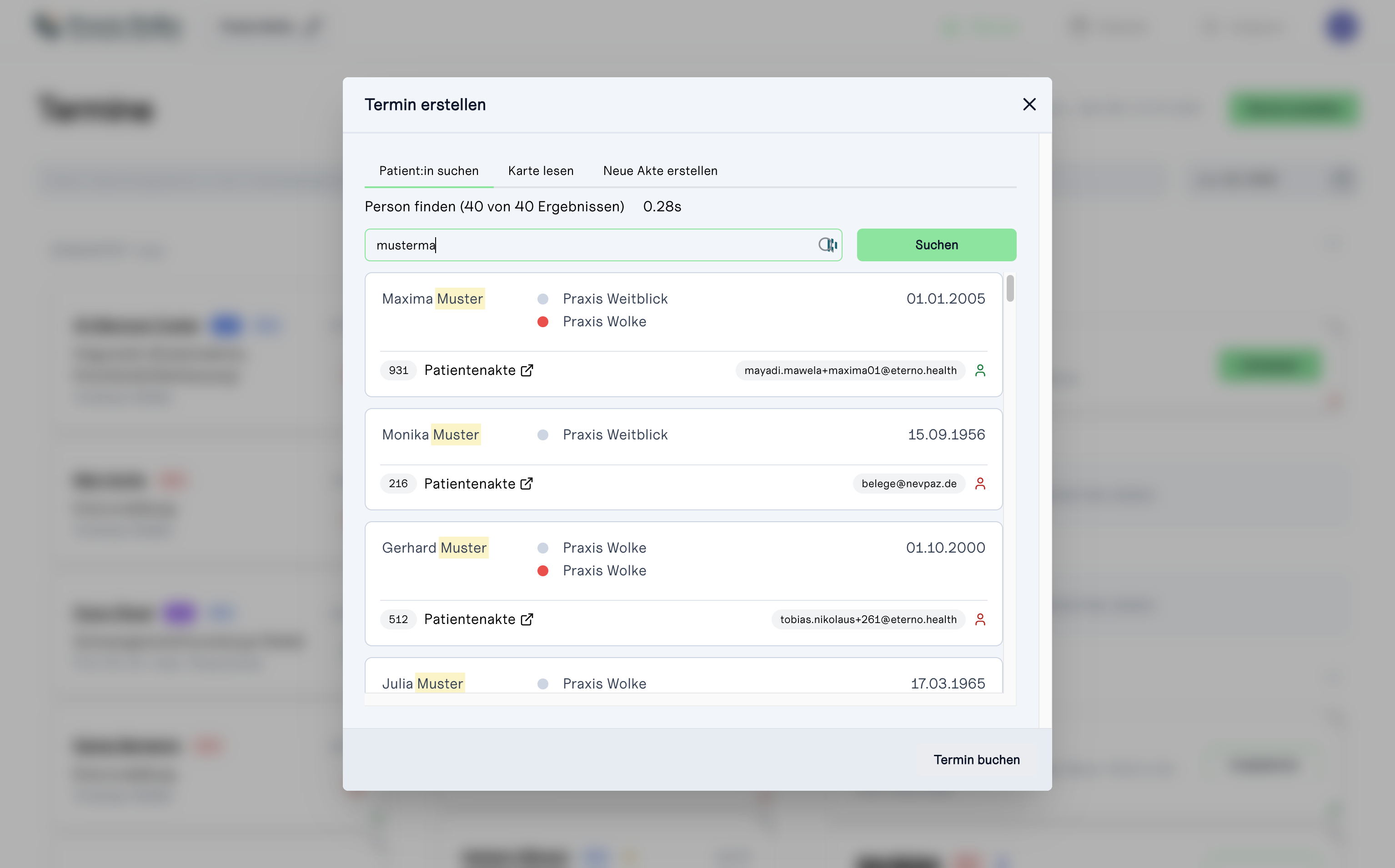The width and height of the screenshot is (1395, 868).
Task: Click the red person icon for Monika Muster
Action: 980,484
